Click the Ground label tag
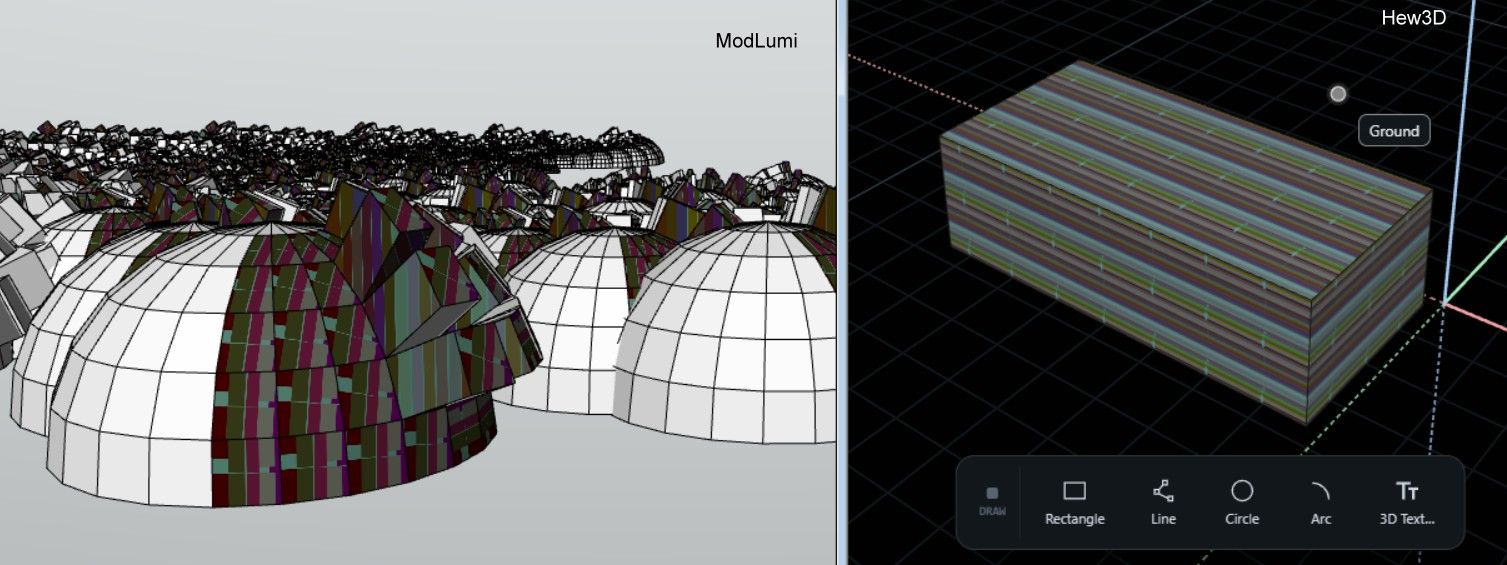Viewport: 1507px width, 565px height. click(1394, 131)
